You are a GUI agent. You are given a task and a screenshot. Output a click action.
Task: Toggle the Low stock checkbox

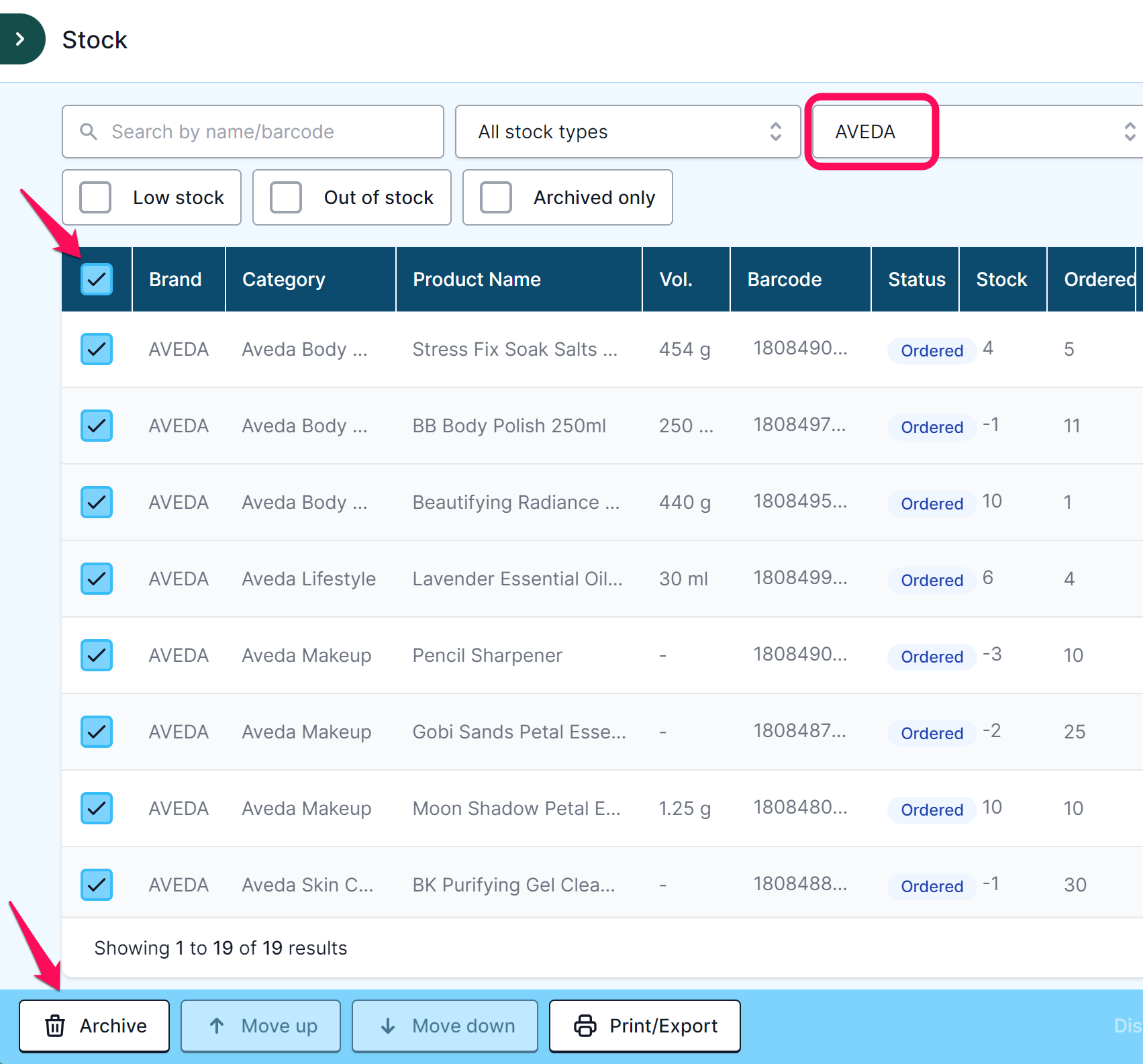(95, 197)
